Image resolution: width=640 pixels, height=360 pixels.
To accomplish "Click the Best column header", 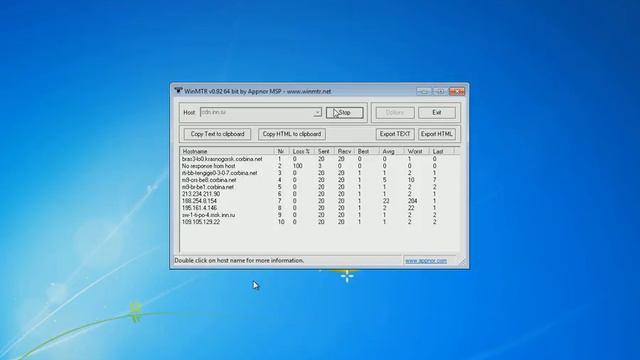I will click(x=367, y=151).
